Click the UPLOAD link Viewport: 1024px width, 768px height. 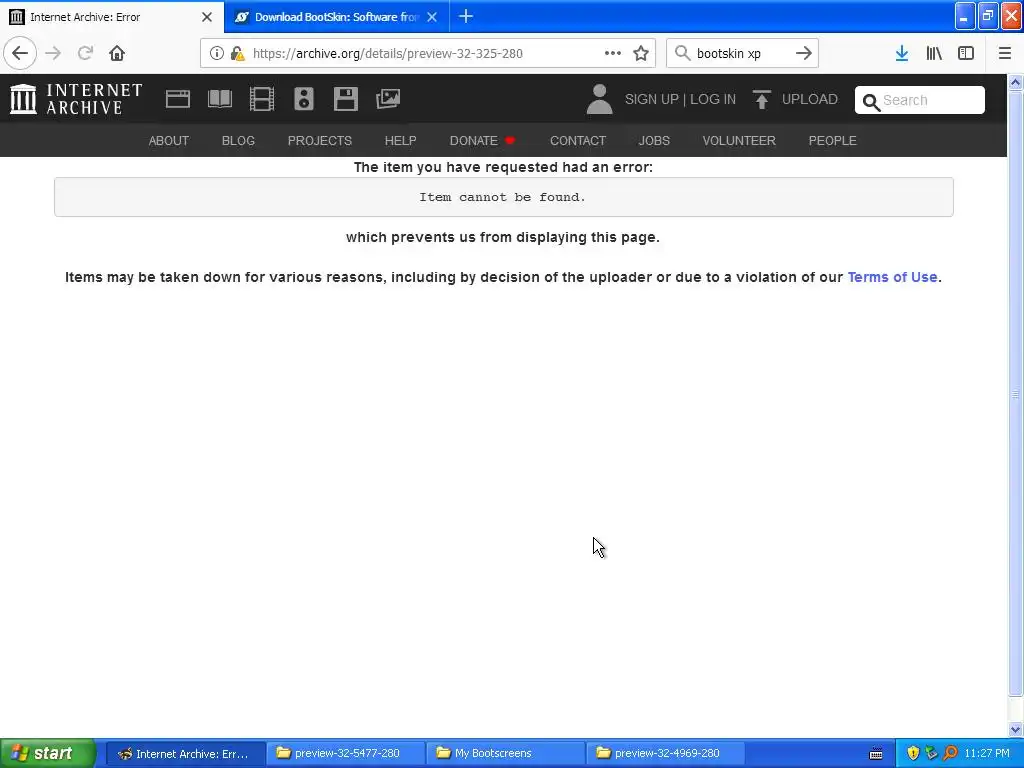coord(810,99)
